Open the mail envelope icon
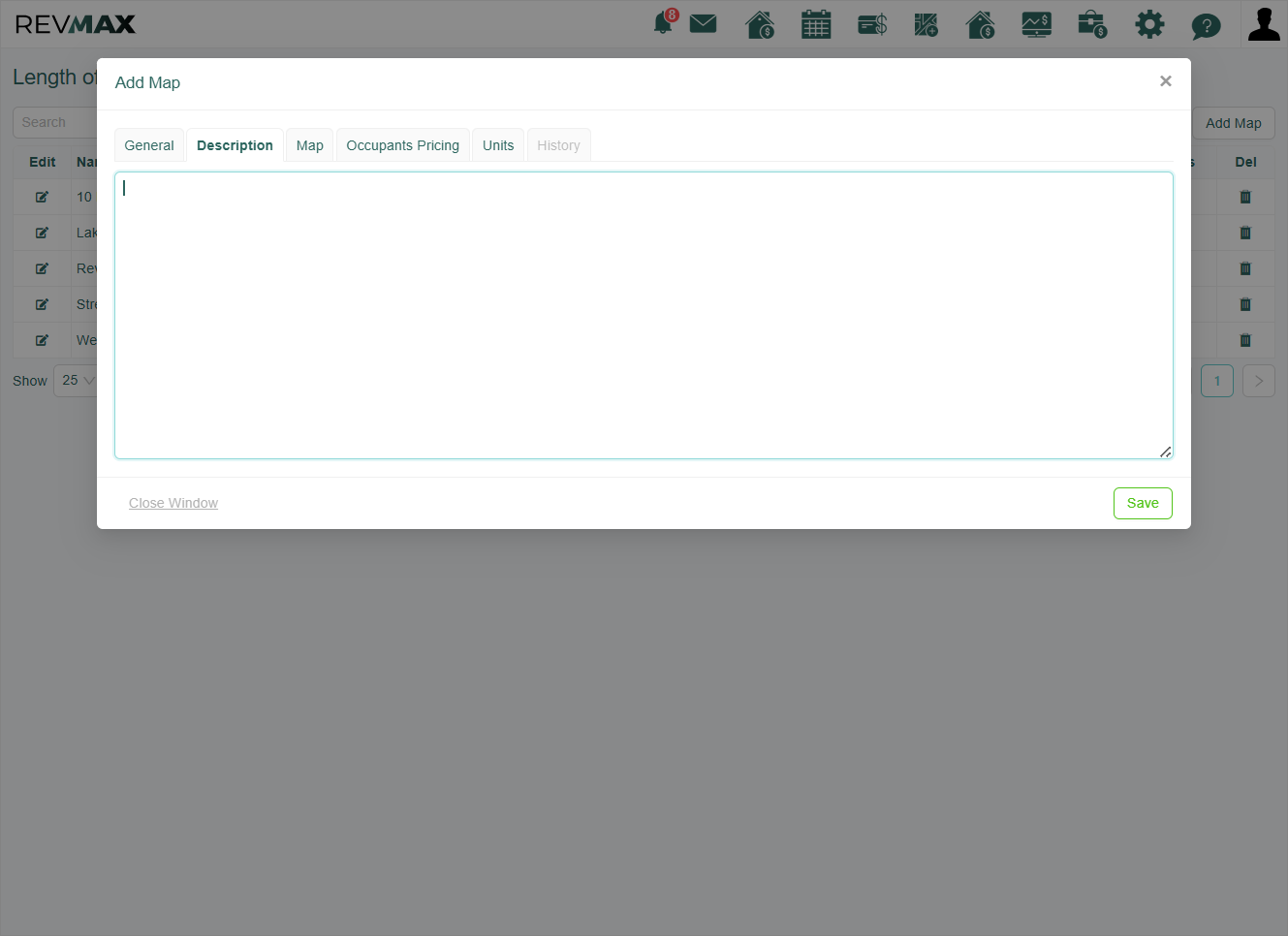Image resolution: width=1288 pixels, height=936 pixels. point(704,23)
